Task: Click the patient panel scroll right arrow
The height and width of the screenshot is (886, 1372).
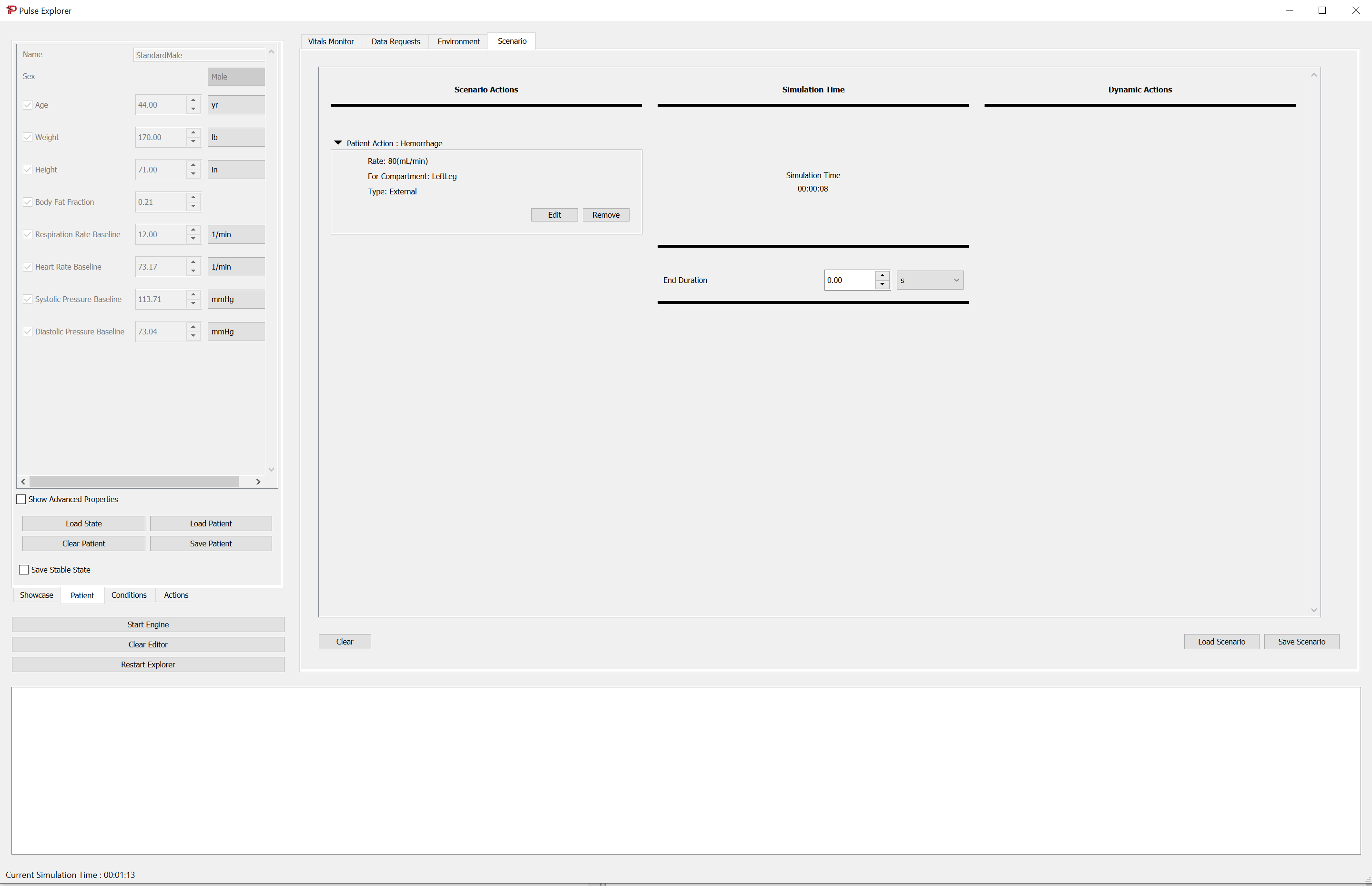Action: (x=258, y=482)
